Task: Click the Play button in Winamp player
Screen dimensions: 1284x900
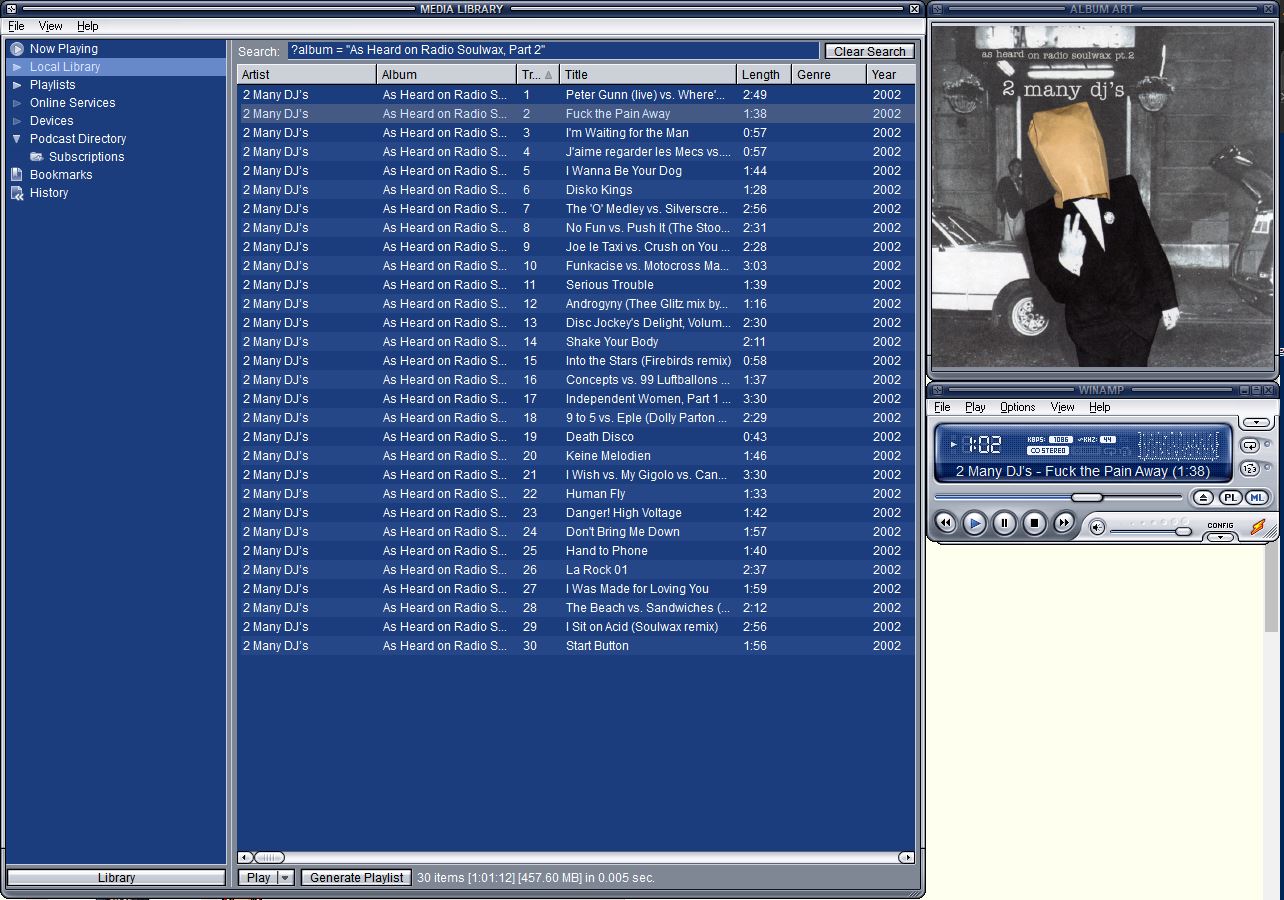Action: [x=975, y=522]
